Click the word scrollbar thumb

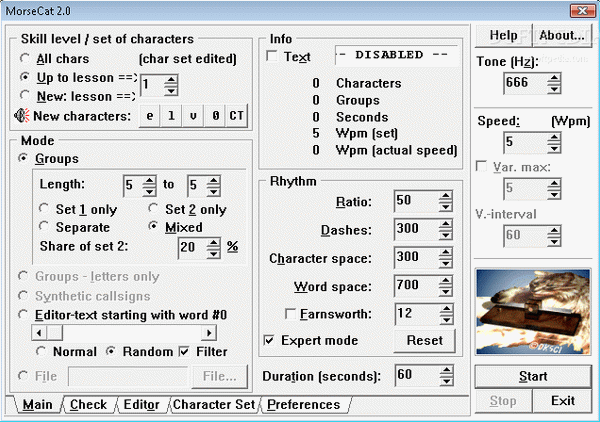tap(55, 332)
